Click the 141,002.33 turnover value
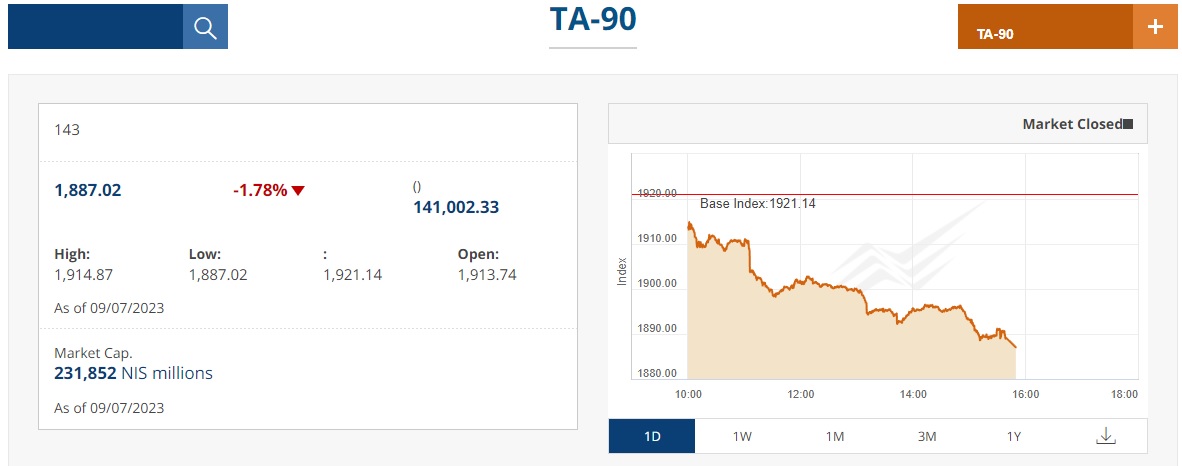This screenshot has height=466, width=1182. 456,208
